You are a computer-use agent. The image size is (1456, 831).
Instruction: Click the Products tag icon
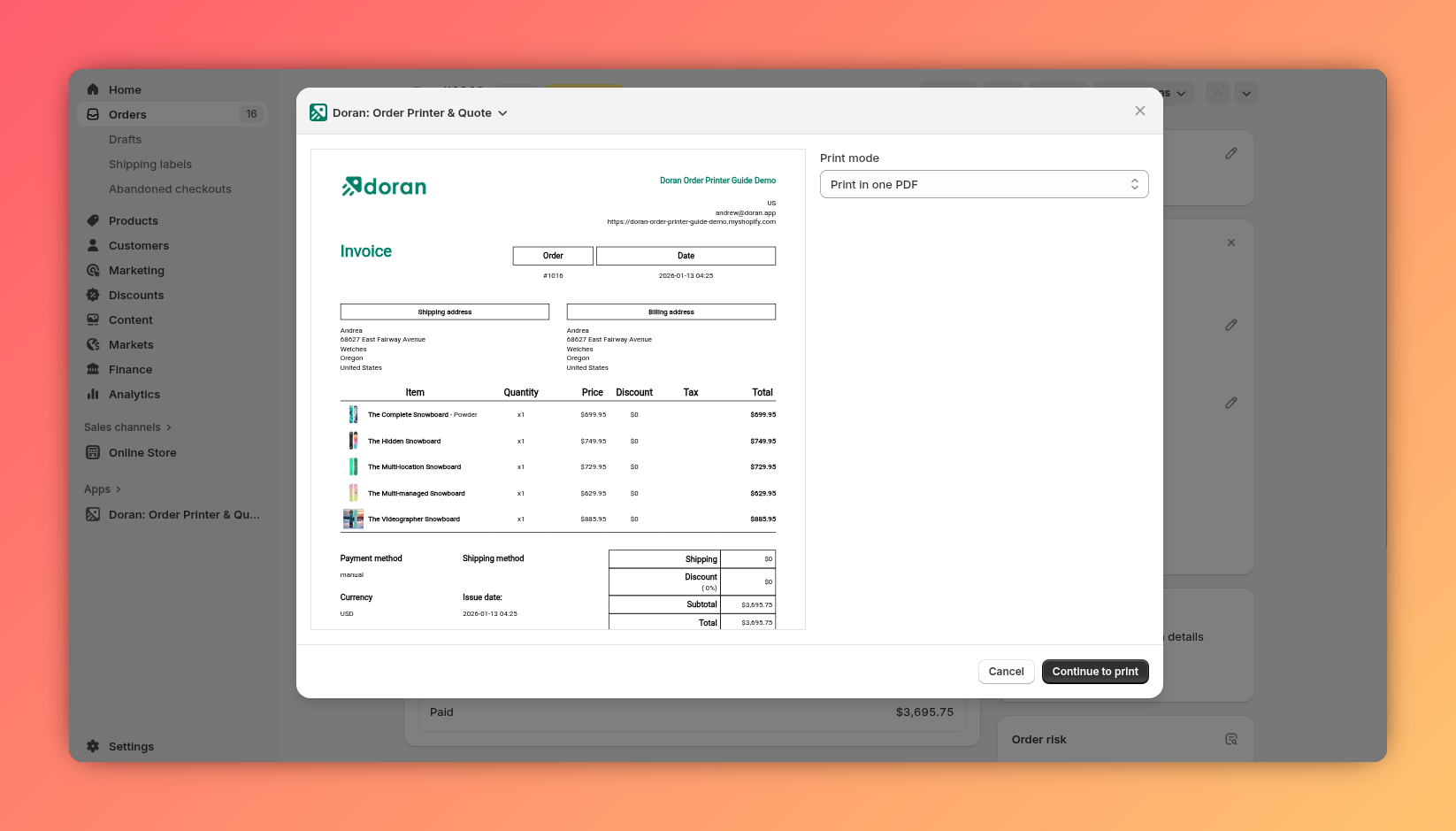[x=93, y=220]
